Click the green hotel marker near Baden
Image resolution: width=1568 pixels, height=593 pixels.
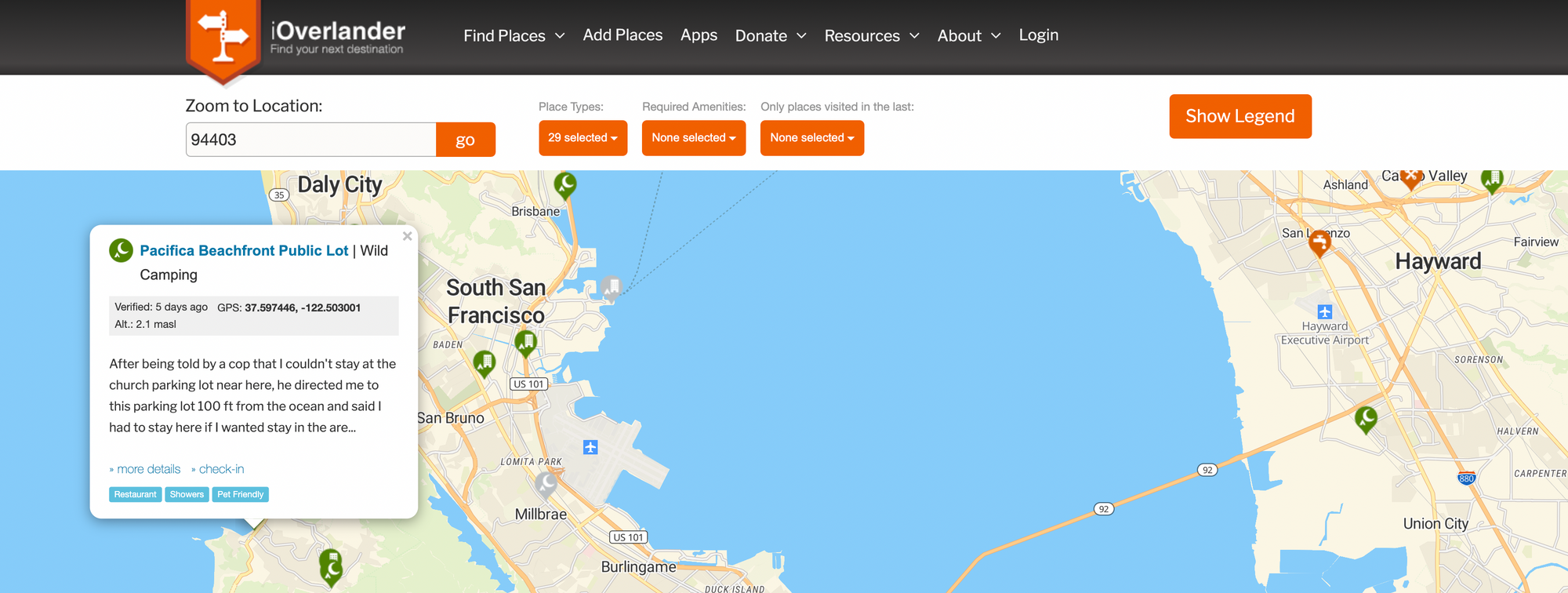point(485,364)
